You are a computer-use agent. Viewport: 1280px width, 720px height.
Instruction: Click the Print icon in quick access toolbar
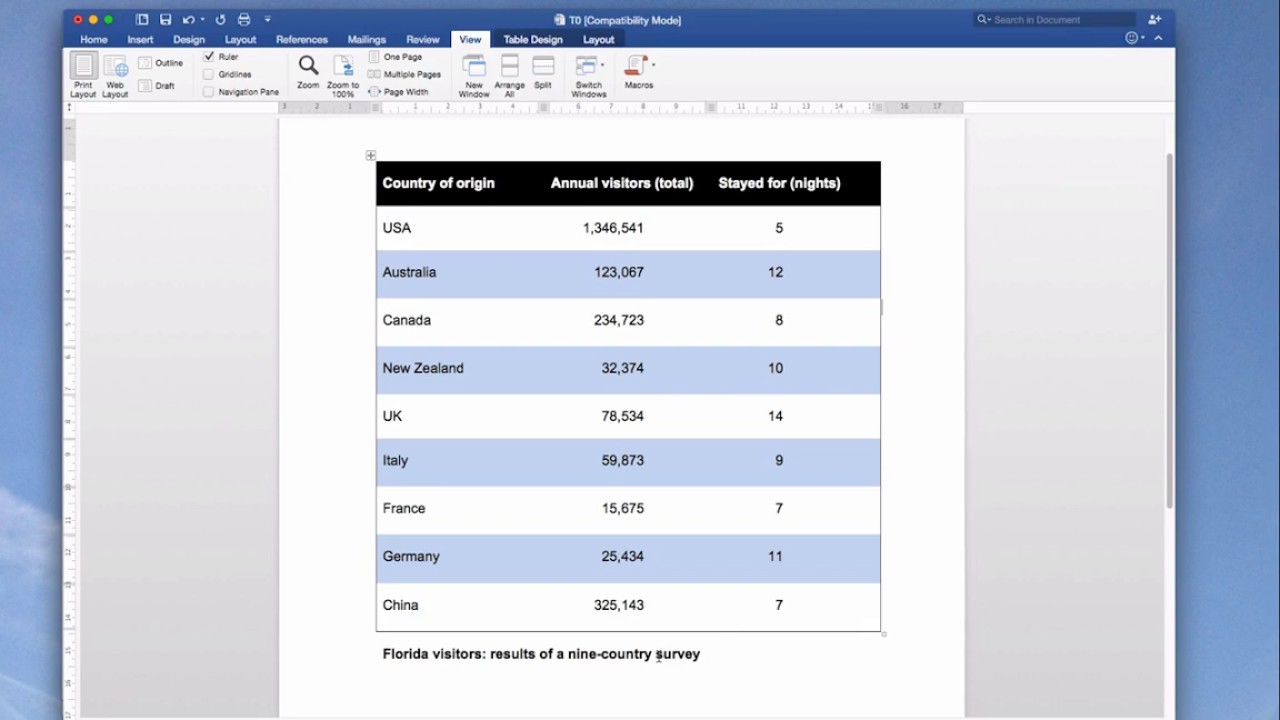pyautogui.click(x=244, y=19)
